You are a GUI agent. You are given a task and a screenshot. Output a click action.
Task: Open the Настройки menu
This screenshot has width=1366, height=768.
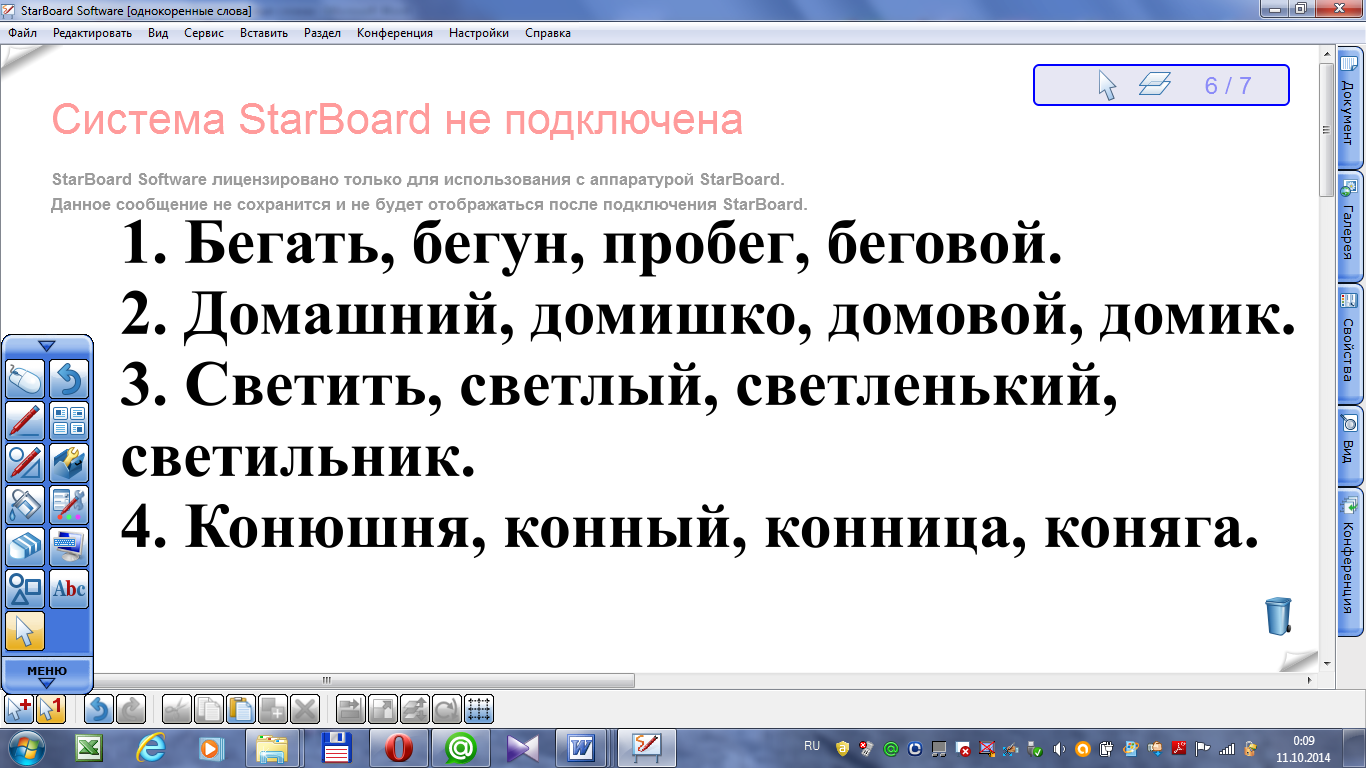coord(479,33)
